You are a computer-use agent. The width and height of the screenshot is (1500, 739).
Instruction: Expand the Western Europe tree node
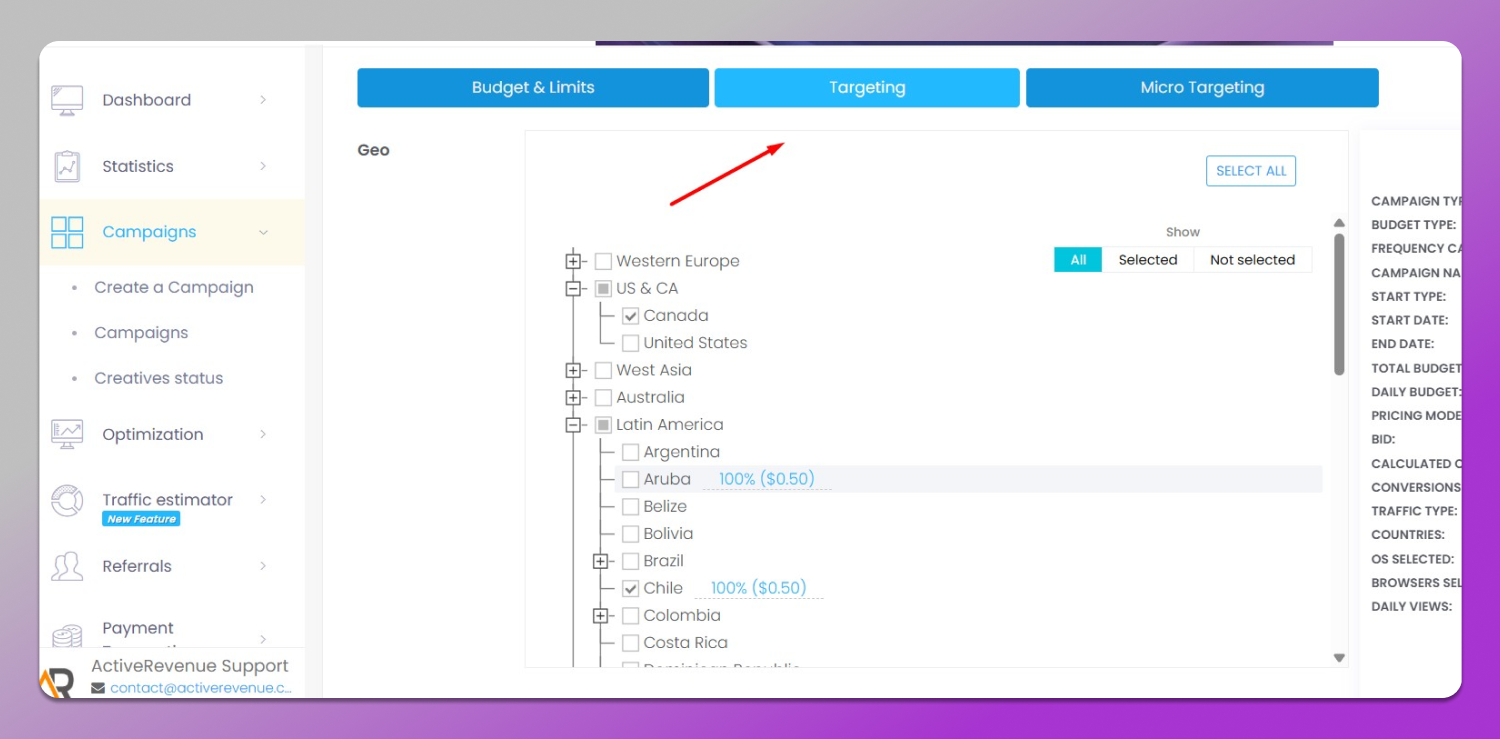coord(573,261)
